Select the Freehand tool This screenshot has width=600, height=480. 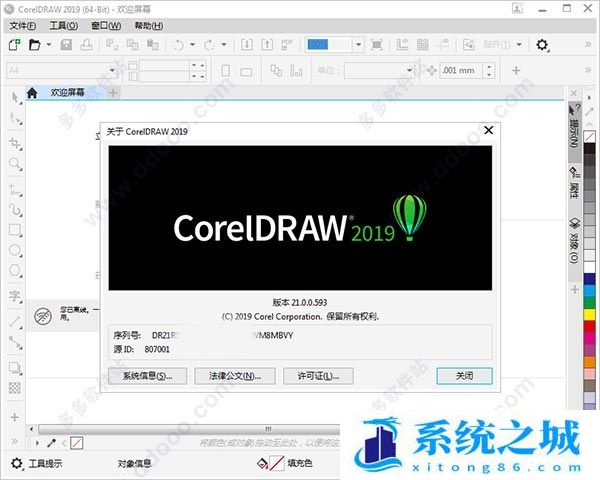tap(15, 190)
